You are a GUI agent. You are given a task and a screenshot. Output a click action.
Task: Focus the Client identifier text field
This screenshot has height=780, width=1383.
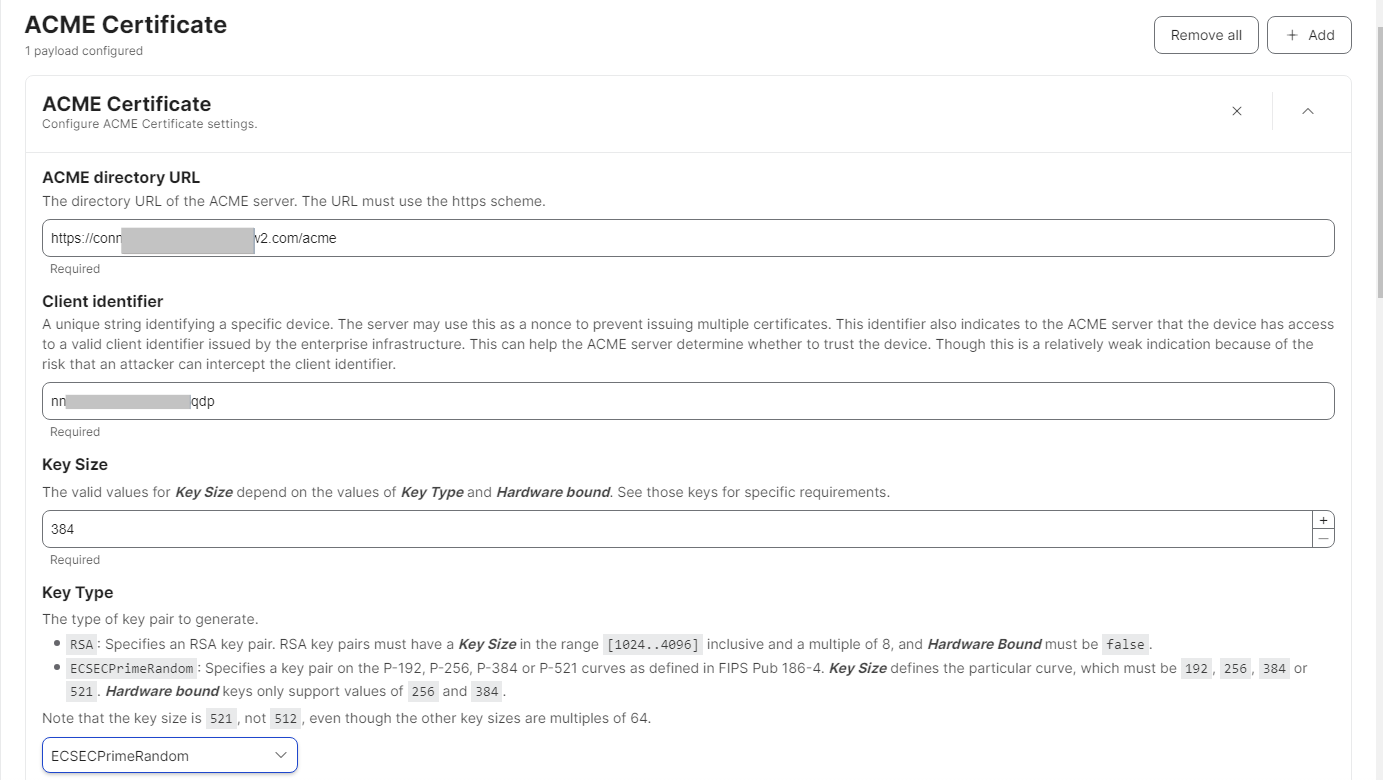click(x=700, y=401)
